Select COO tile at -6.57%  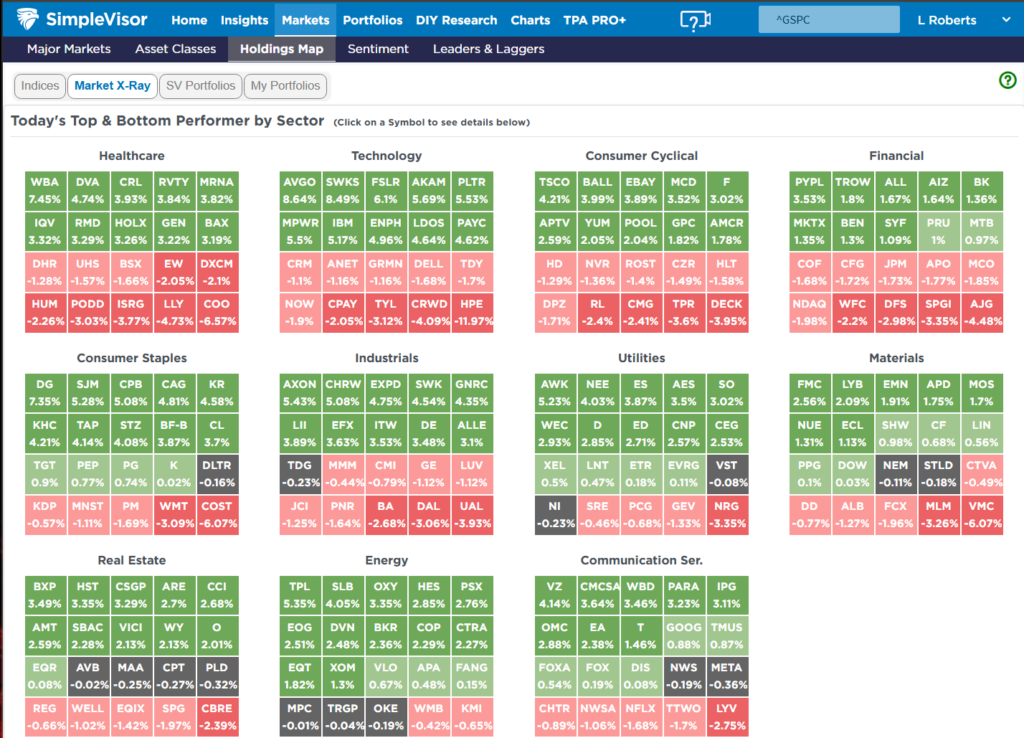(x=217, y=313)
